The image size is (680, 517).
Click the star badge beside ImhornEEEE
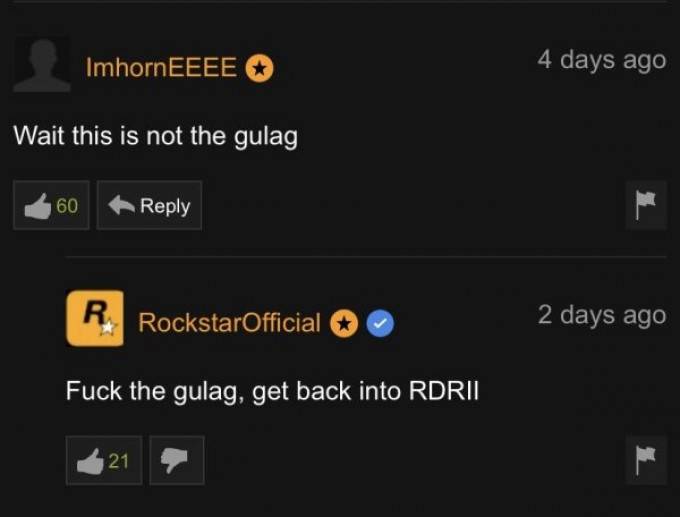click(260, 69)
